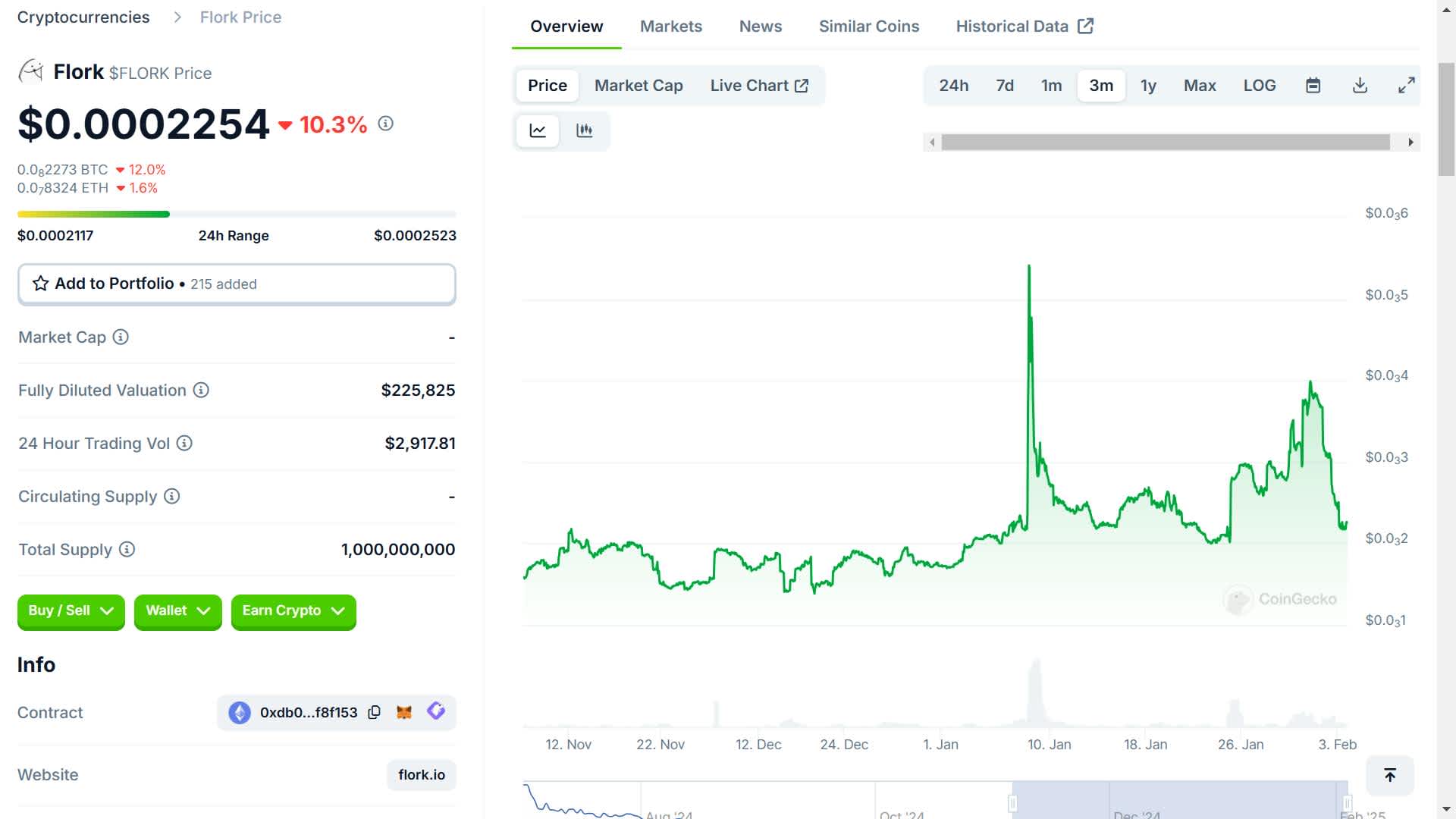The image size is (1456, 819).
Task: Select the 7d chart timeframe
Action: point(1005,86)
